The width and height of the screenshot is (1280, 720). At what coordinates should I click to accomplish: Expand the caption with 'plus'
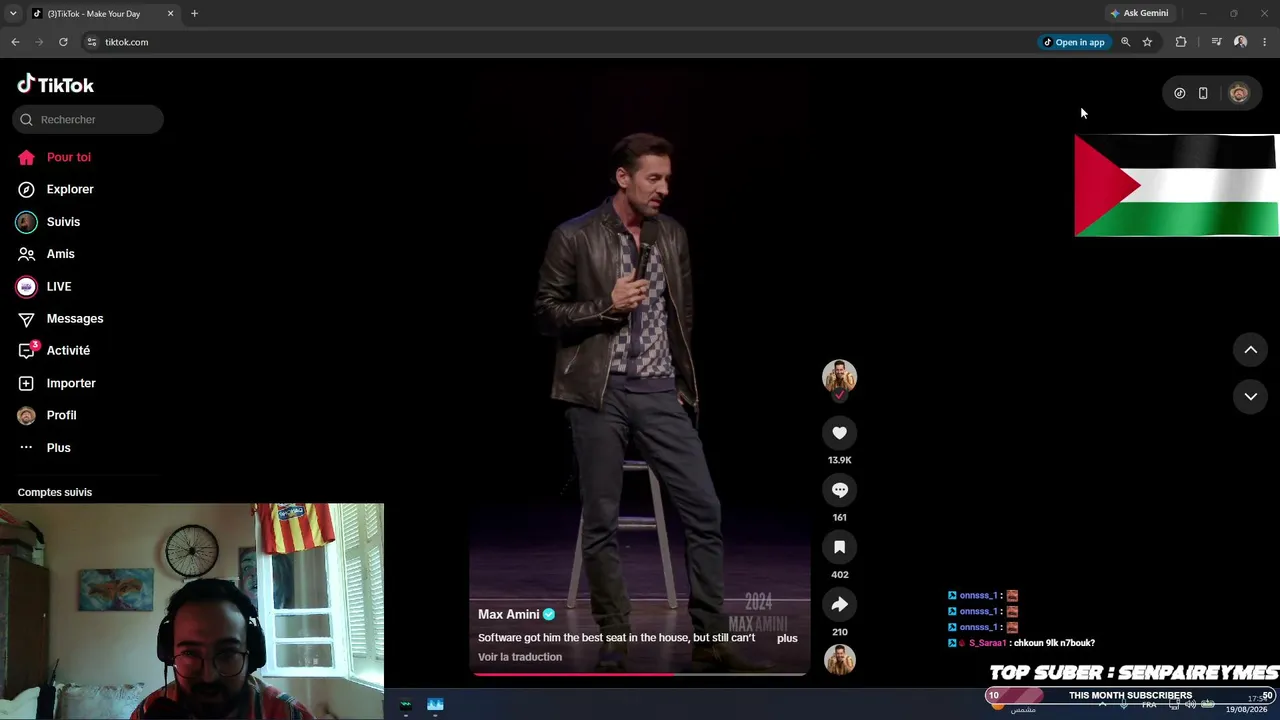coord(787,638)
